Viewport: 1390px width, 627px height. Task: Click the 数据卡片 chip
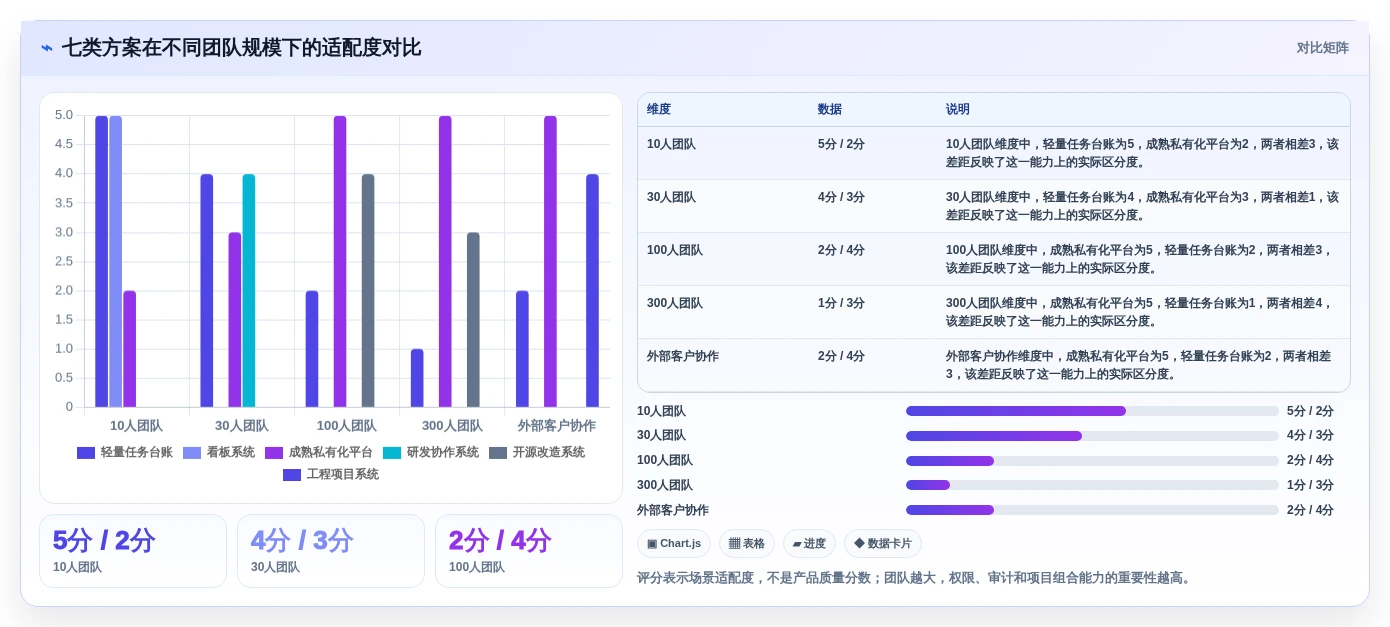coord(883,544)
